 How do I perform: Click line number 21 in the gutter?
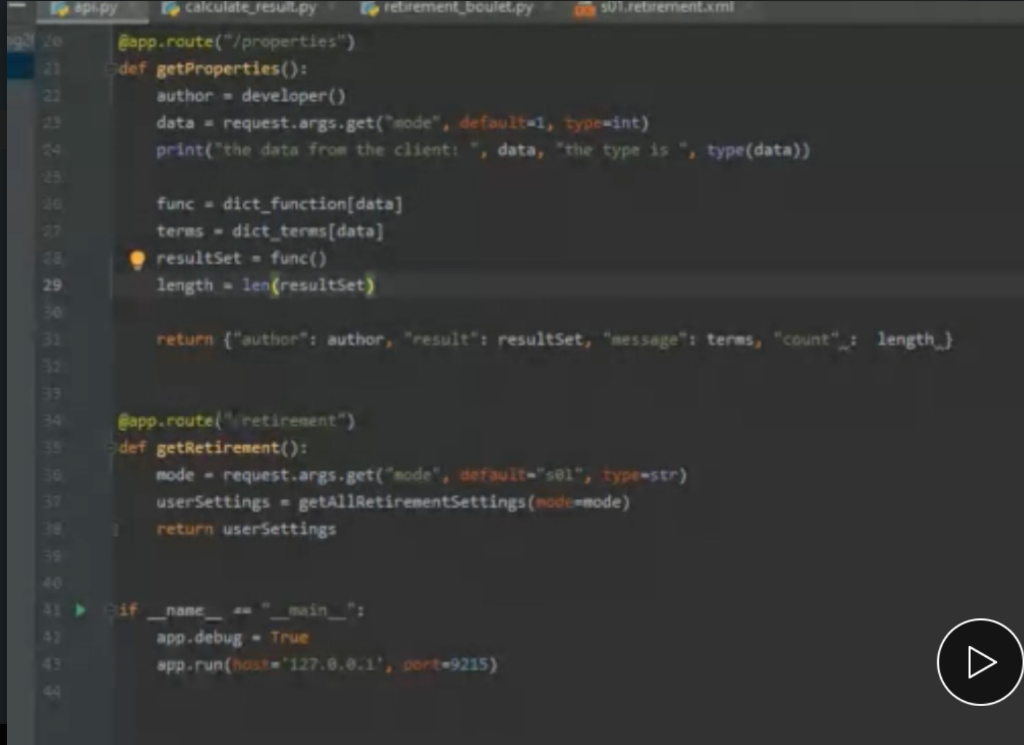pos(52,69)
